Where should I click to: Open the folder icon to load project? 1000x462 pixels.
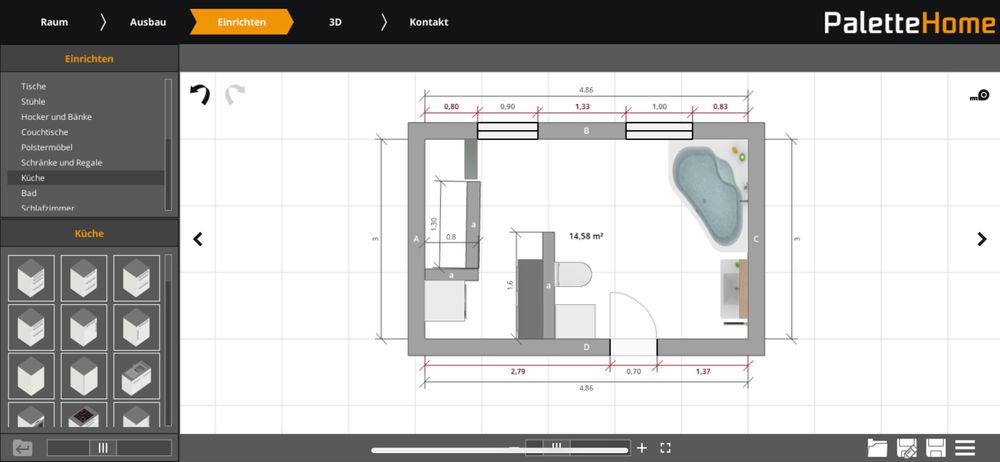878,448
